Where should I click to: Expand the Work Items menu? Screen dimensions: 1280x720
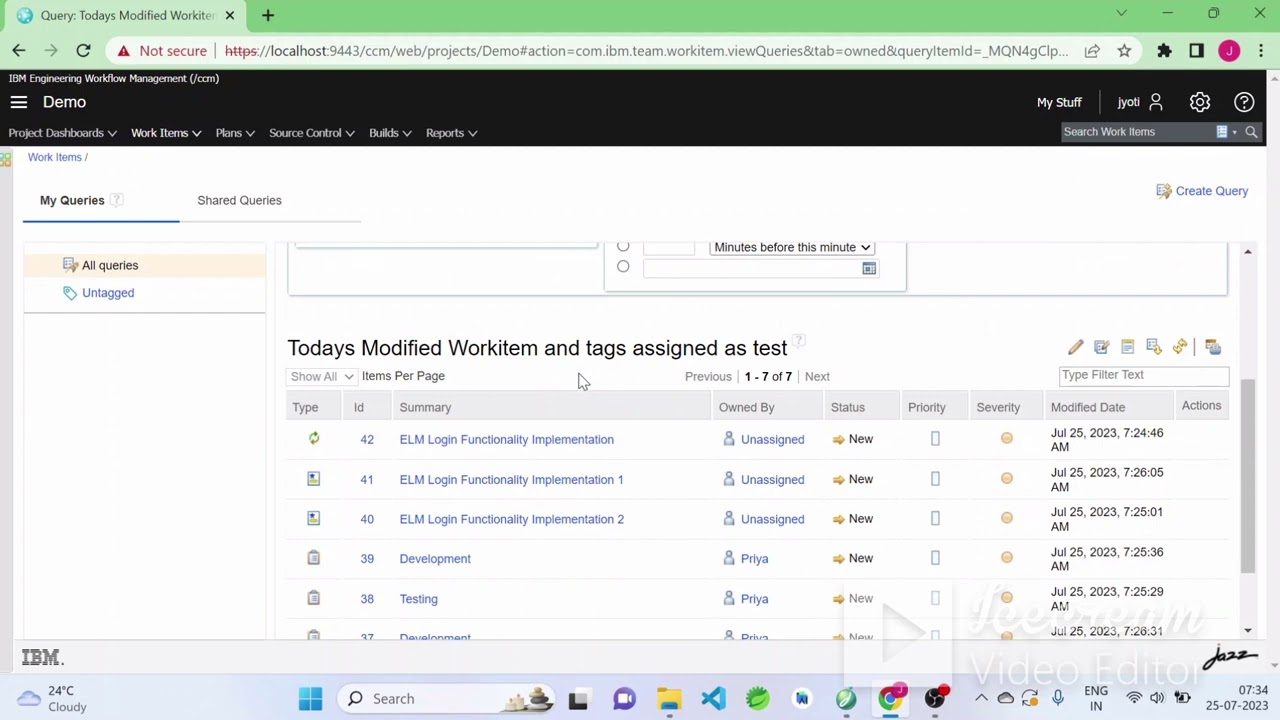coord(166,133)
